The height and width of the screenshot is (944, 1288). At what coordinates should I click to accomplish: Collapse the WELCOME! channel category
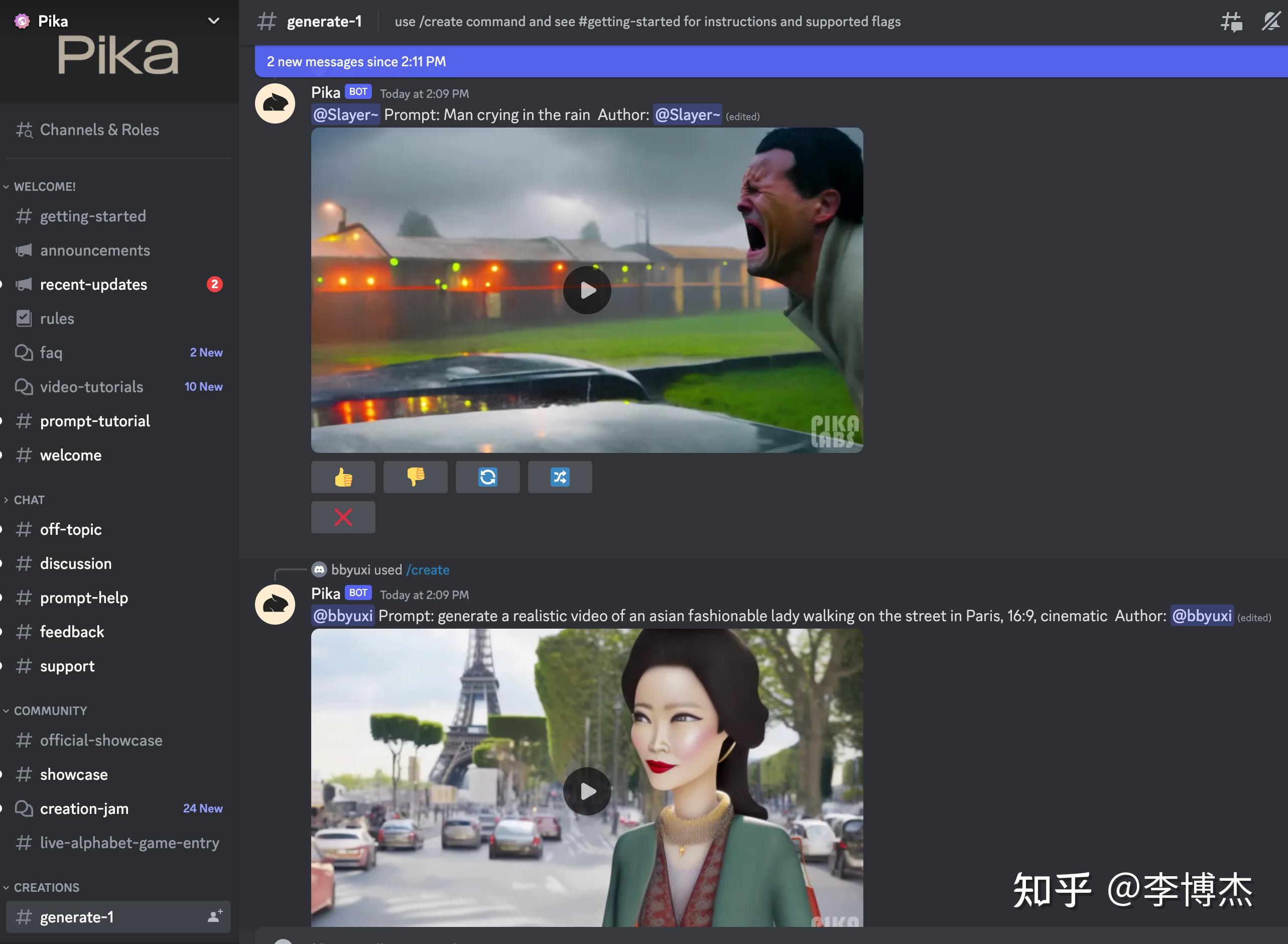pyautogui.click(x=45, y=187)
